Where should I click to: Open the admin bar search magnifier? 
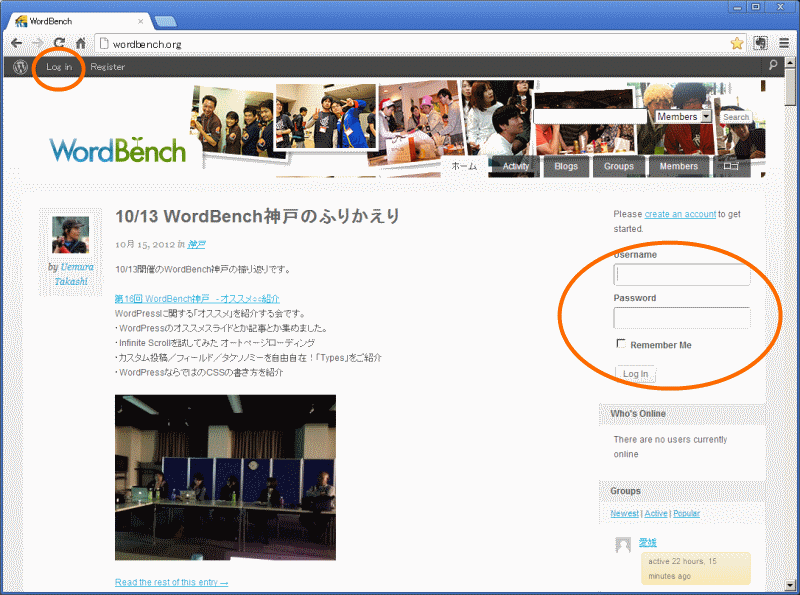point(773,65)
